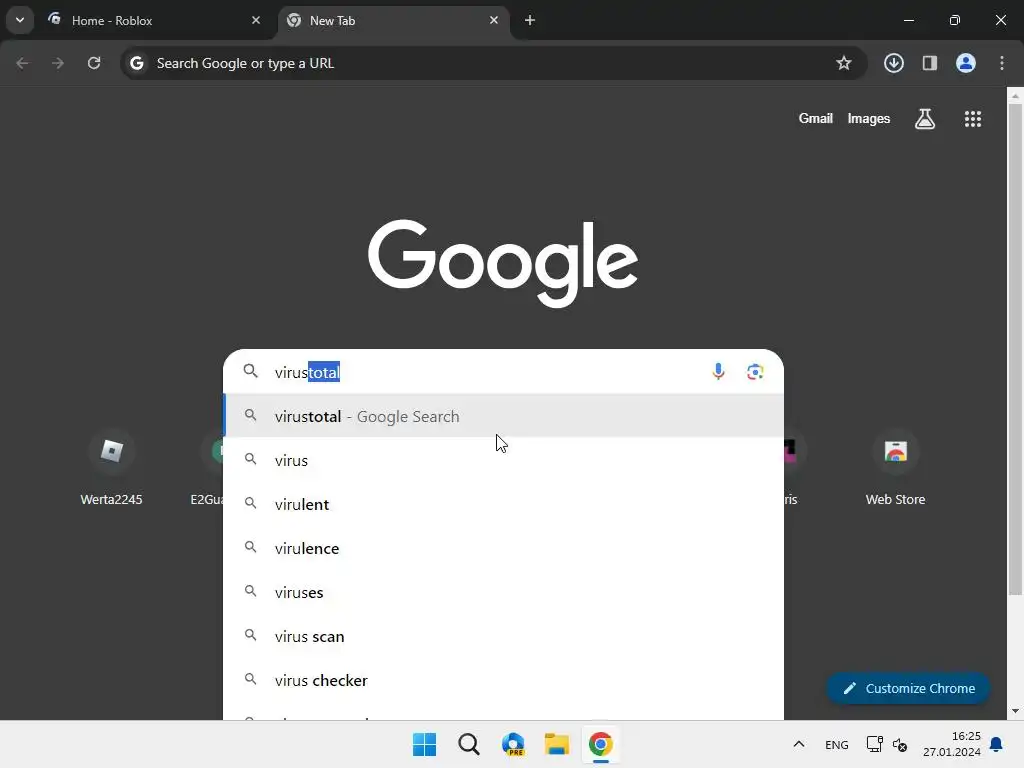This screenshot has width=1024, height=768.
Task: Launch Edge Preview from taskbar
Action: 513,744
